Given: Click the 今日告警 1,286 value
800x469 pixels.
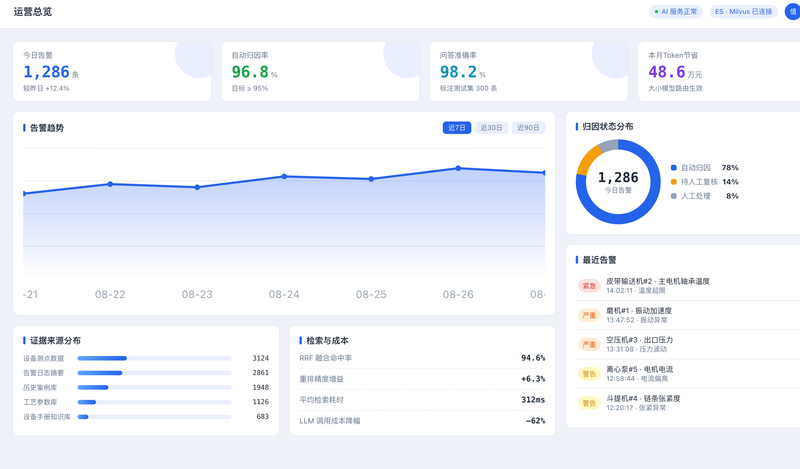Looking at the screenshot, I should pyautogui.click(x=46, y=72).
